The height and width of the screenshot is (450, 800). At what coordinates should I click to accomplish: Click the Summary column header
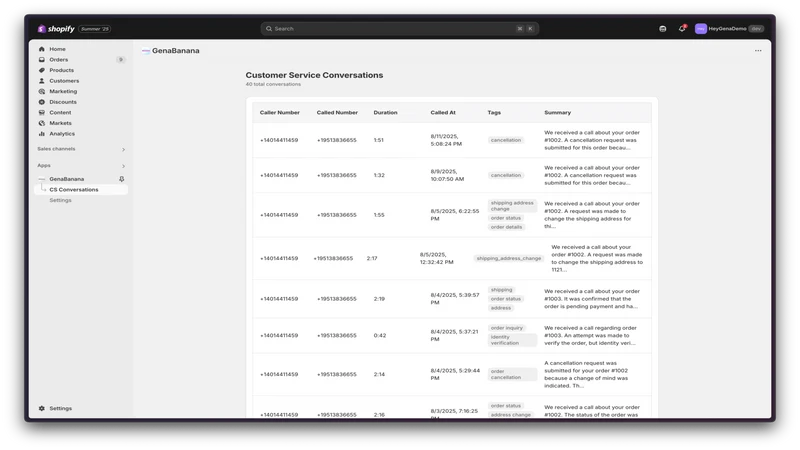(558, 113)
